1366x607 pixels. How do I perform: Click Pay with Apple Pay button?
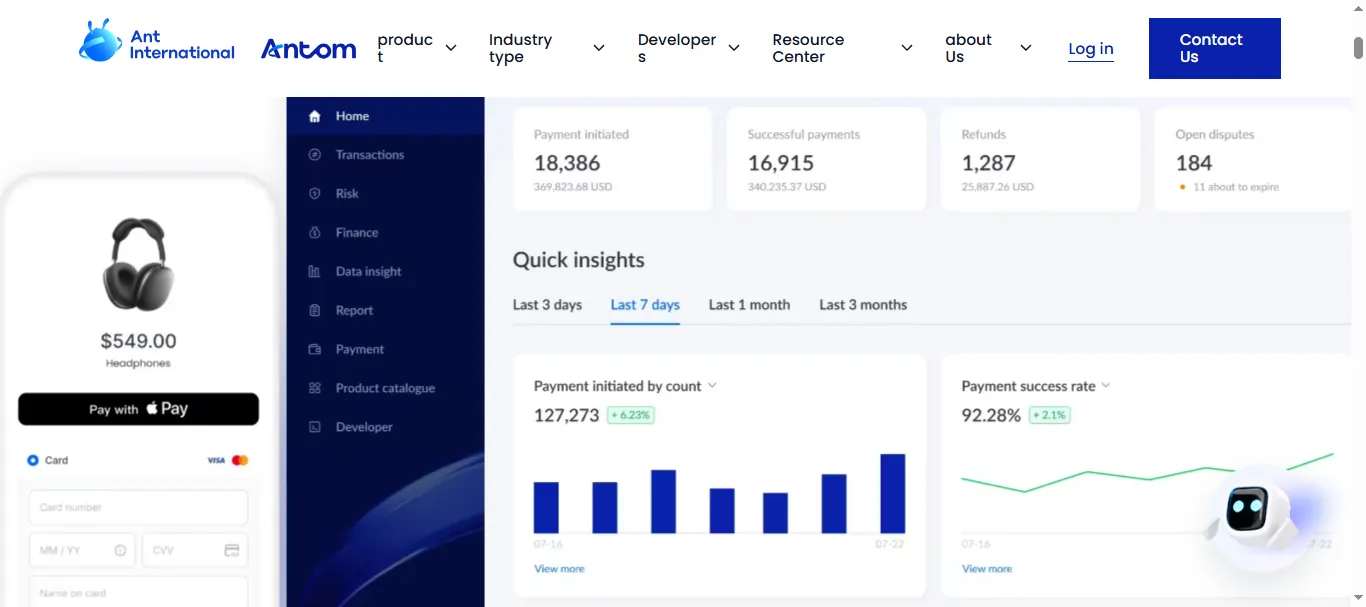[138, 409]
